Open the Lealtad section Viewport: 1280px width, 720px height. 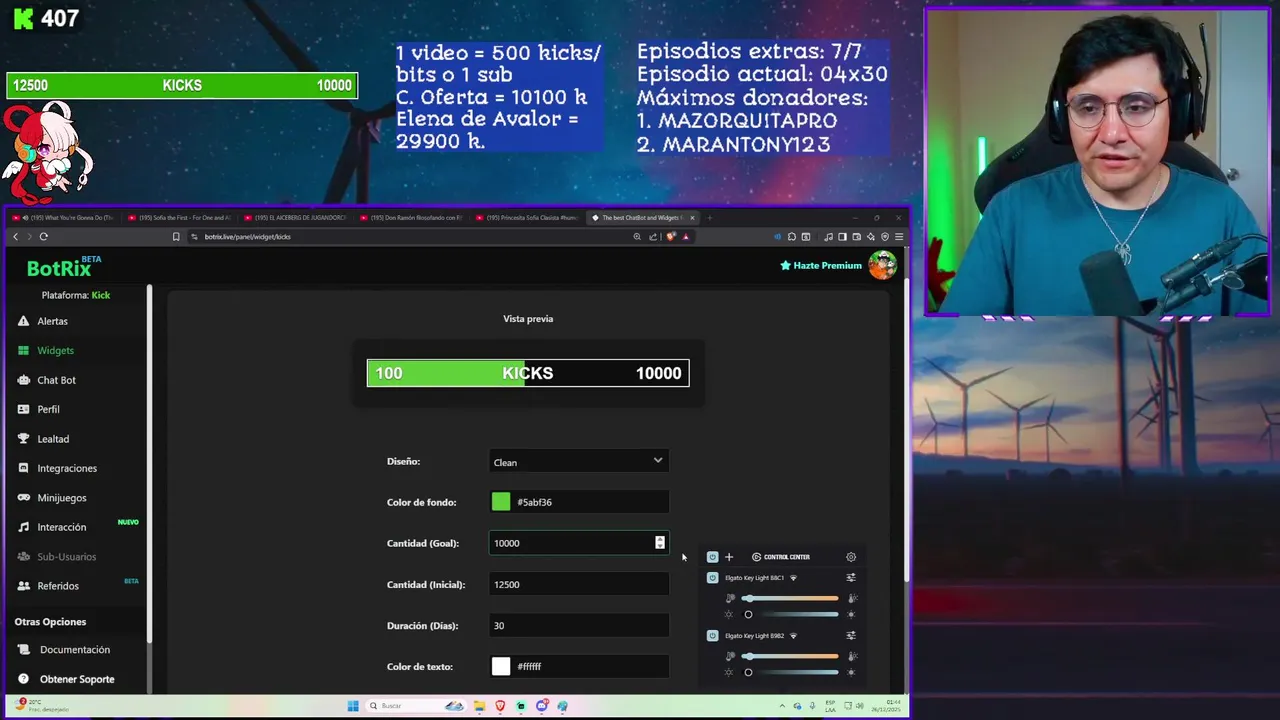point(53,439)
